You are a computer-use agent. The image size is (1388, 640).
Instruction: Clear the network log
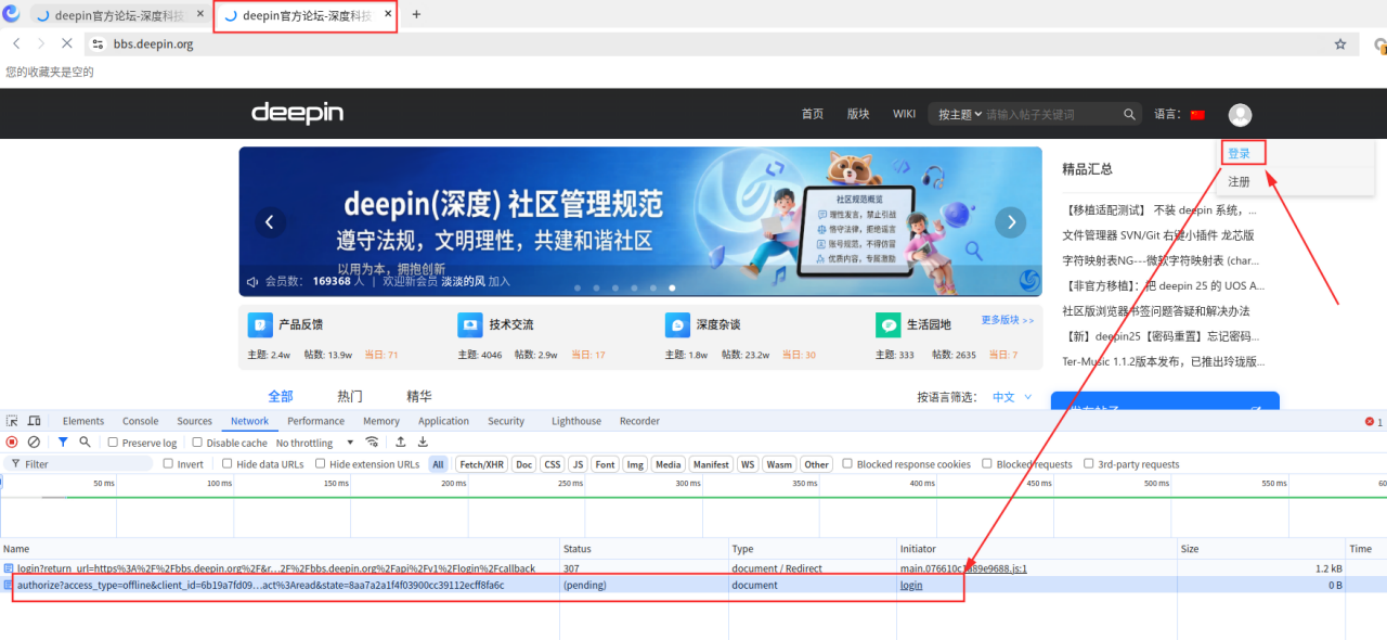pos(34,442)
